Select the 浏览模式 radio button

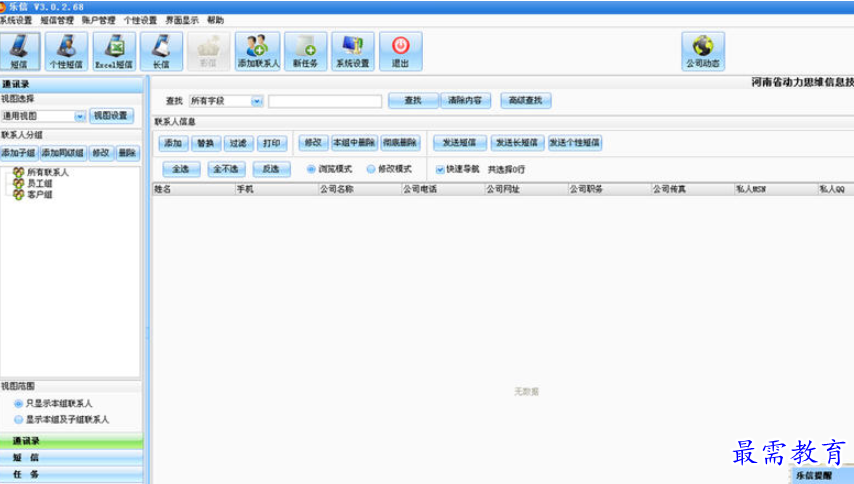pos(311,169)
